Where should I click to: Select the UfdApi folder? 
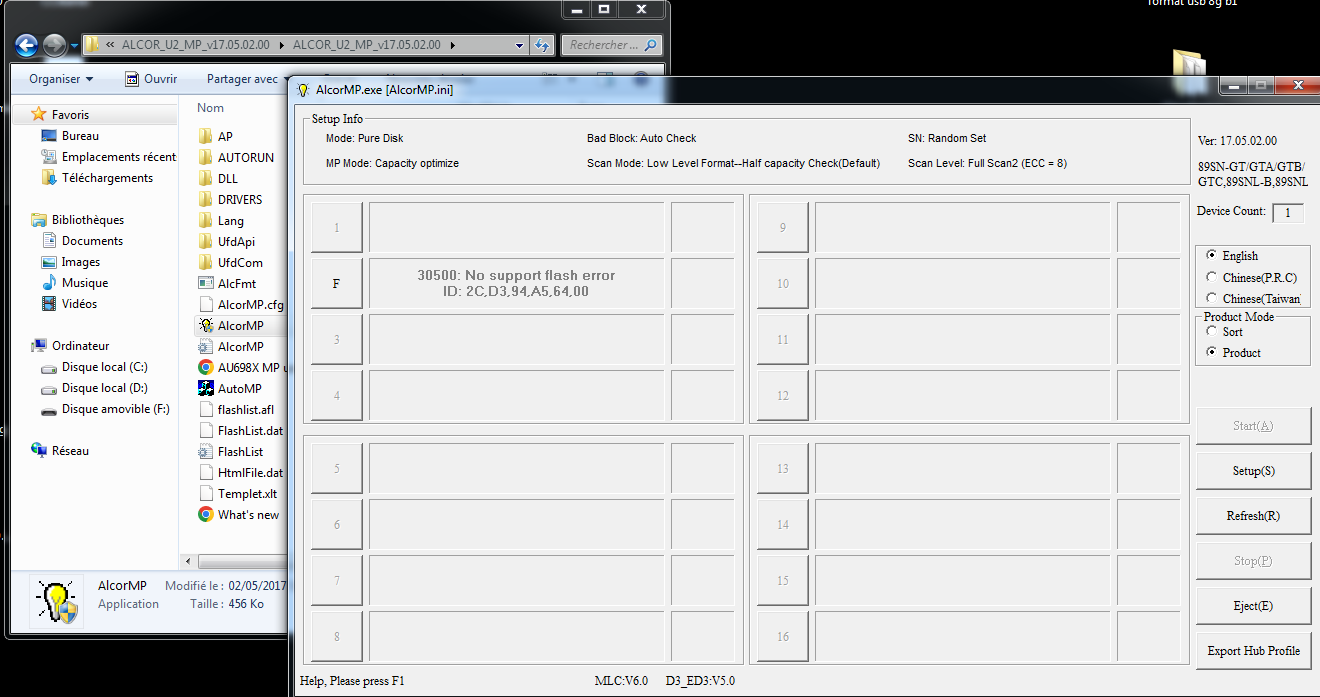(x=236, y=242)
